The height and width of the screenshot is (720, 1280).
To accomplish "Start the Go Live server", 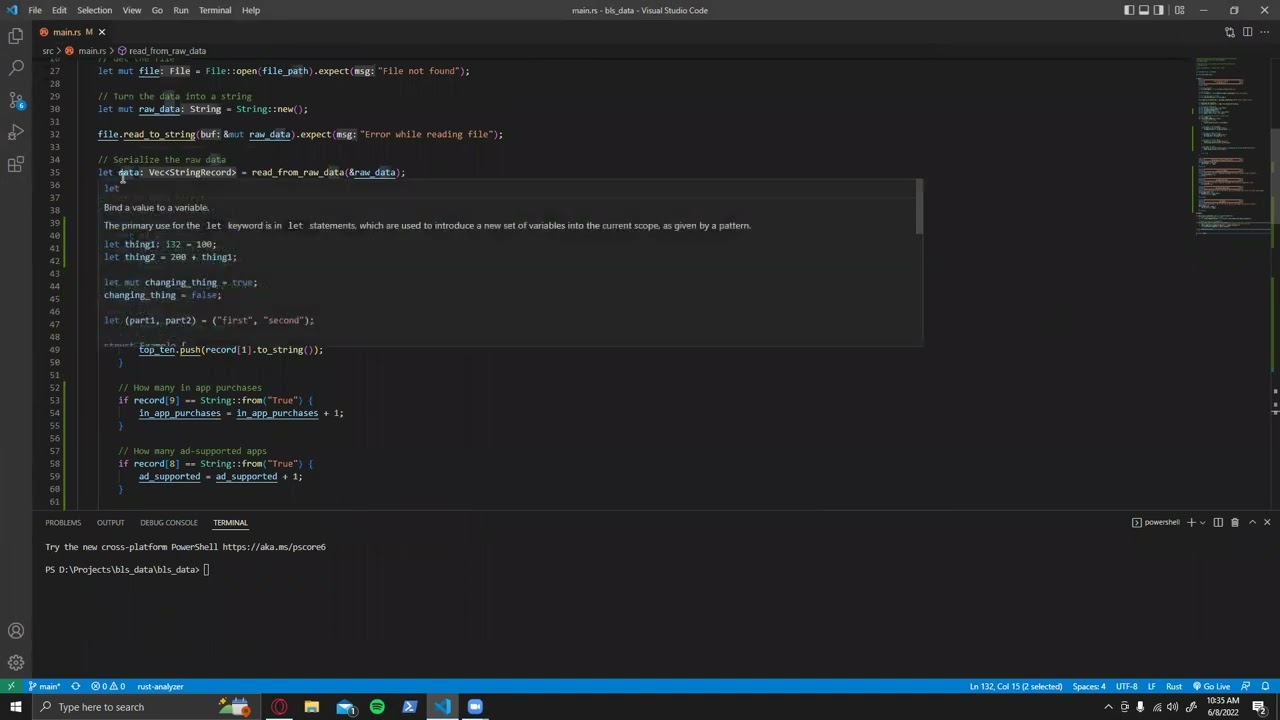I will pyautogui.click(x=1212, y=687).
